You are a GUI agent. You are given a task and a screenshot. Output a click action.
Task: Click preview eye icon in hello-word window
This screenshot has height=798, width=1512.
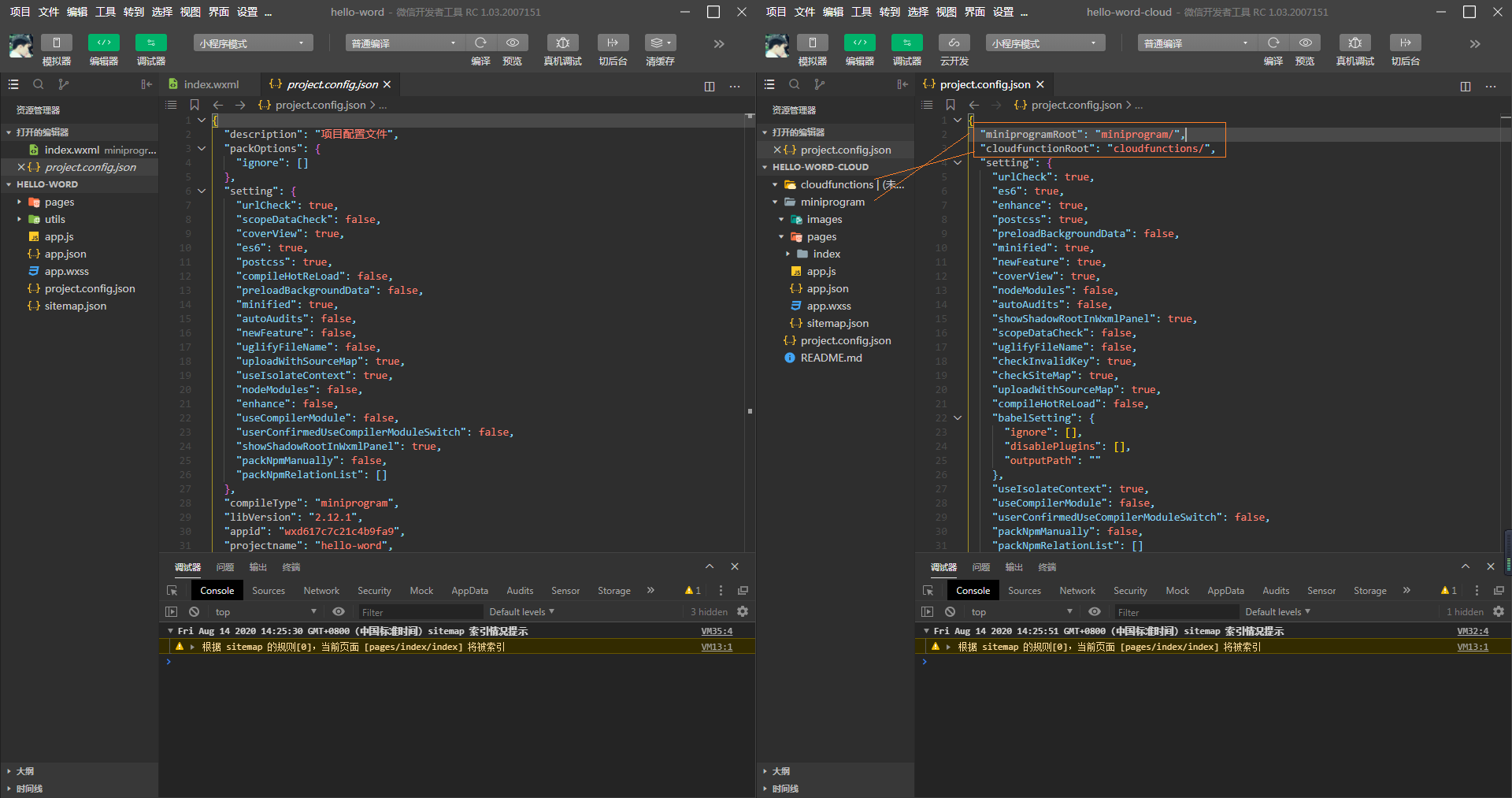pos(513,43)
